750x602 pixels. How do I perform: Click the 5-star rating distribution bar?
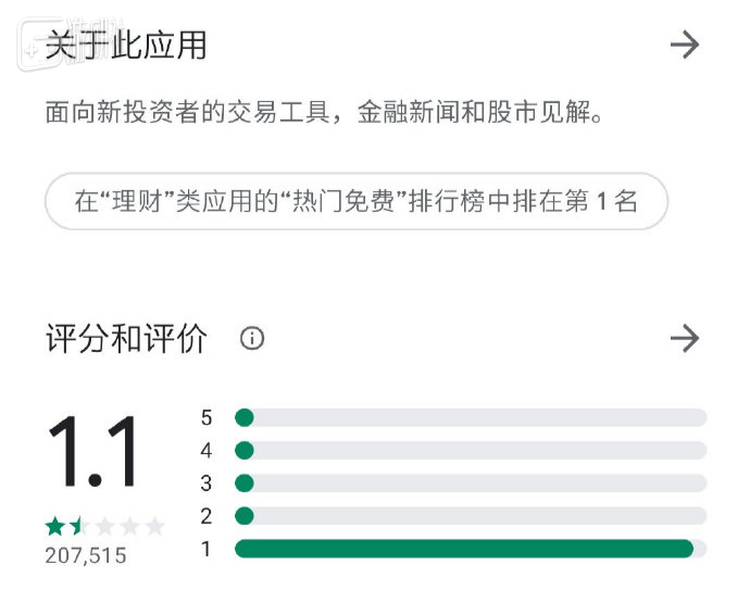pyautogui.click(x=470, y=417)
